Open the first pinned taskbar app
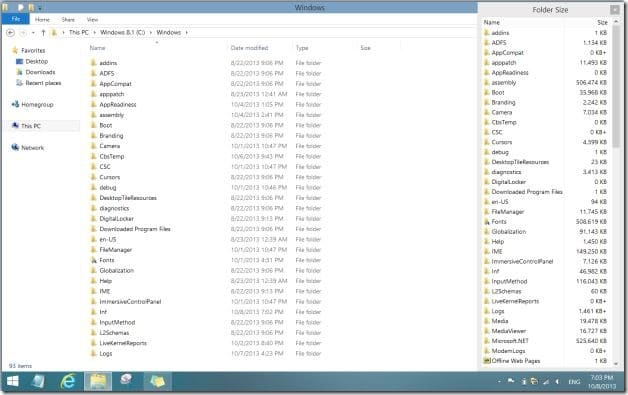Viewport: 628px width, 395px height. tap(38, 381)
